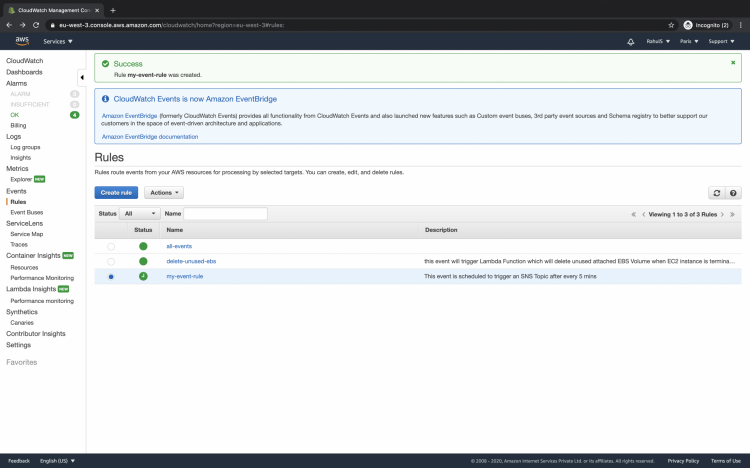Viewport: 750px width, 468px height.
Task: Open Dashboards in the sidebar
Action: 24,72
